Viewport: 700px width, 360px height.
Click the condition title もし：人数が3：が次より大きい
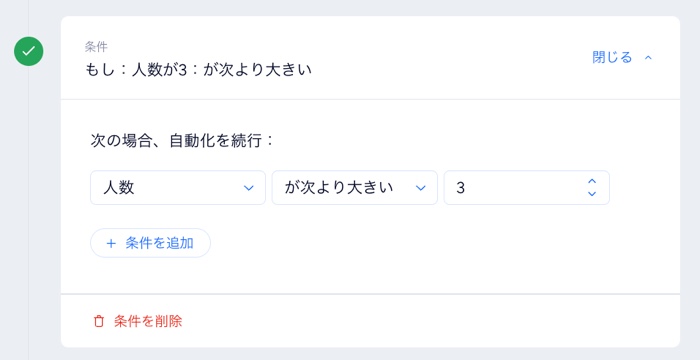[198, 70]
